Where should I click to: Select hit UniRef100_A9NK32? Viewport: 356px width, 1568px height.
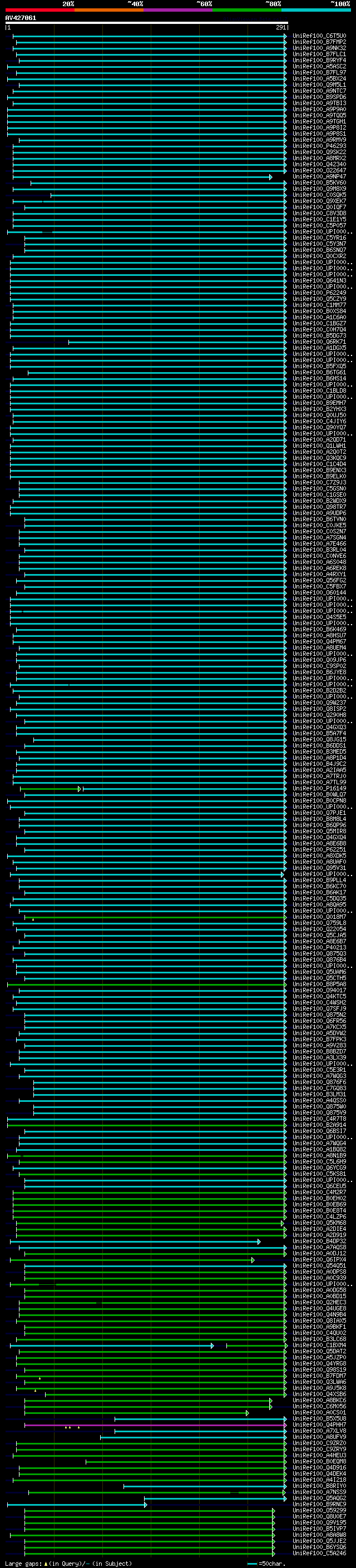pyautogui.click(x=319, y=48)
